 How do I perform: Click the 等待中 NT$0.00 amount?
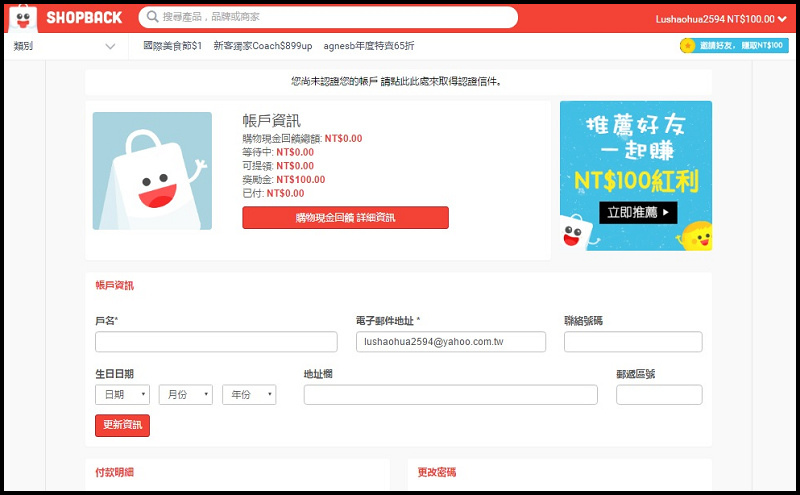(x=295, y=152)
